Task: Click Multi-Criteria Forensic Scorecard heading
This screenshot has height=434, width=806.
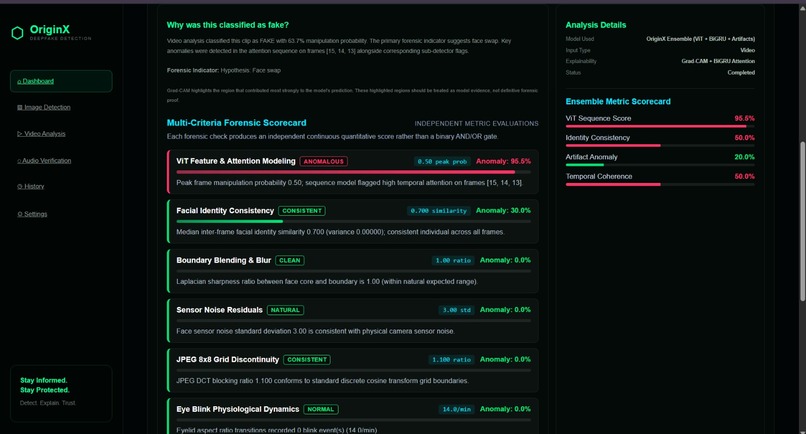Action: pyautogui.click(x=236, y=123)
